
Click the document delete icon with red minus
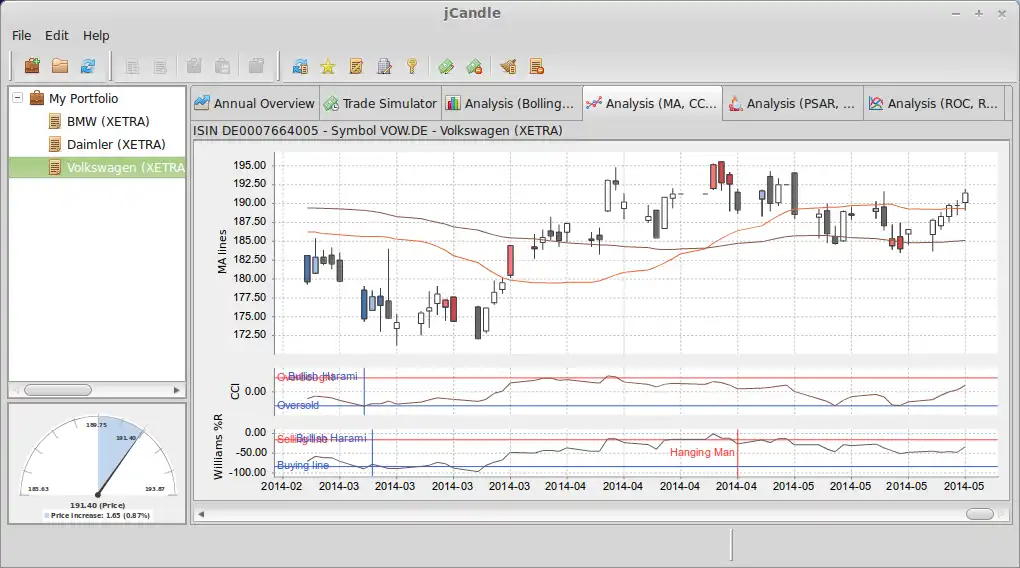coord(537,66)
